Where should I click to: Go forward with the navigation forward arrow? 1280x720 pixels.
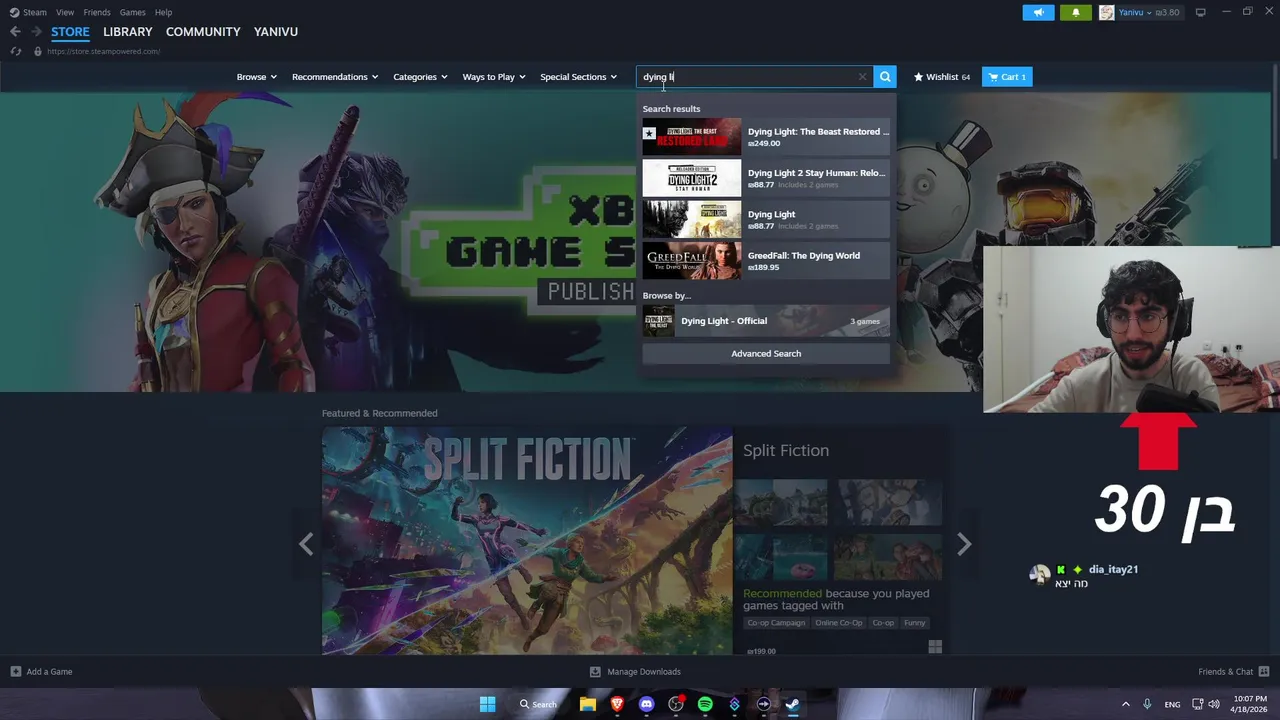coord(36,32)
